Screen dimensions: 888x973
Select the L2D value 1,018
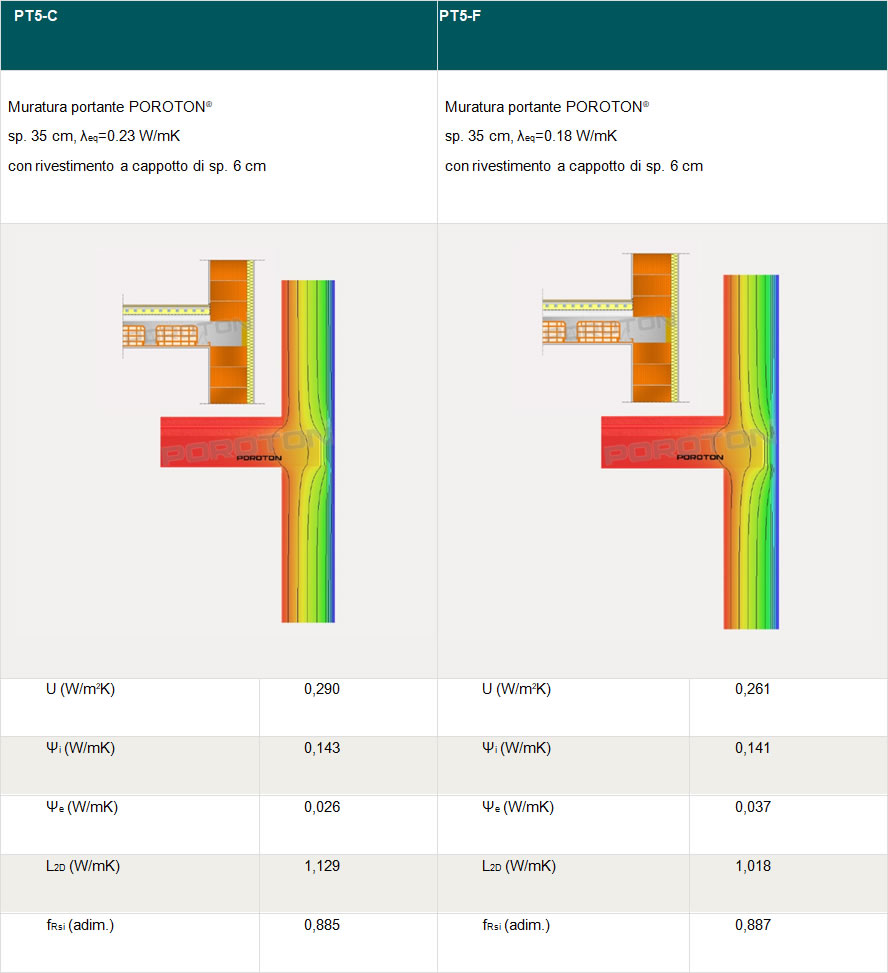pyautogui.click(x=753, y=866)
